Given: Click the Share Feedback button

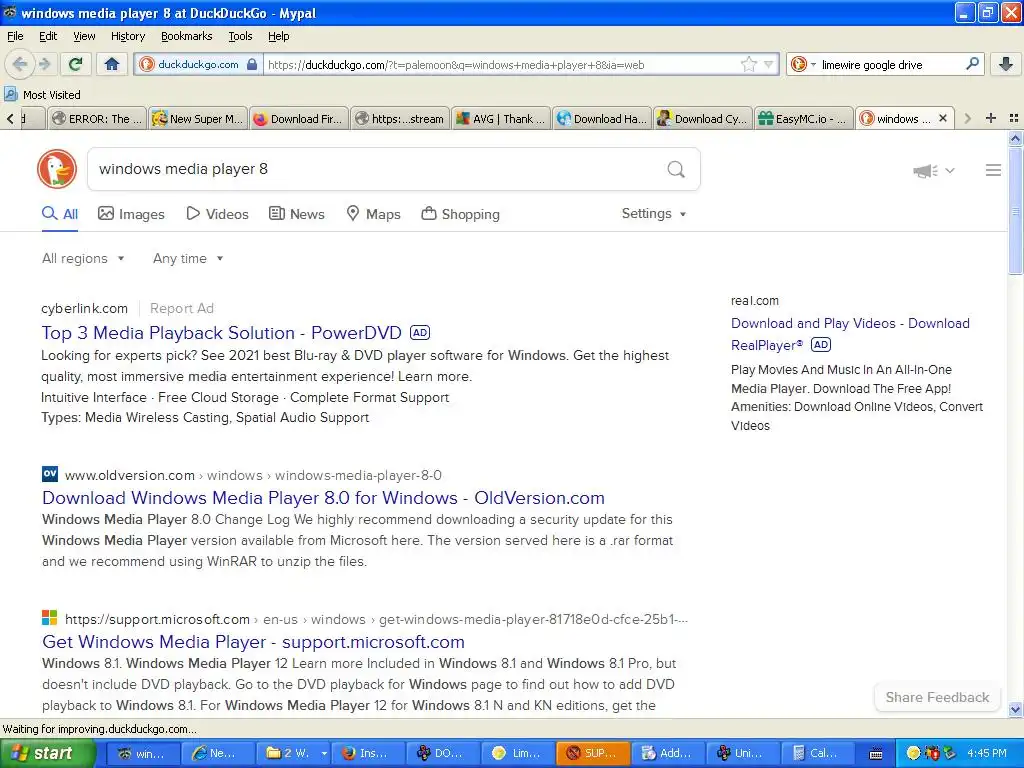Looking at the screenshot, I should coord(937,697).
